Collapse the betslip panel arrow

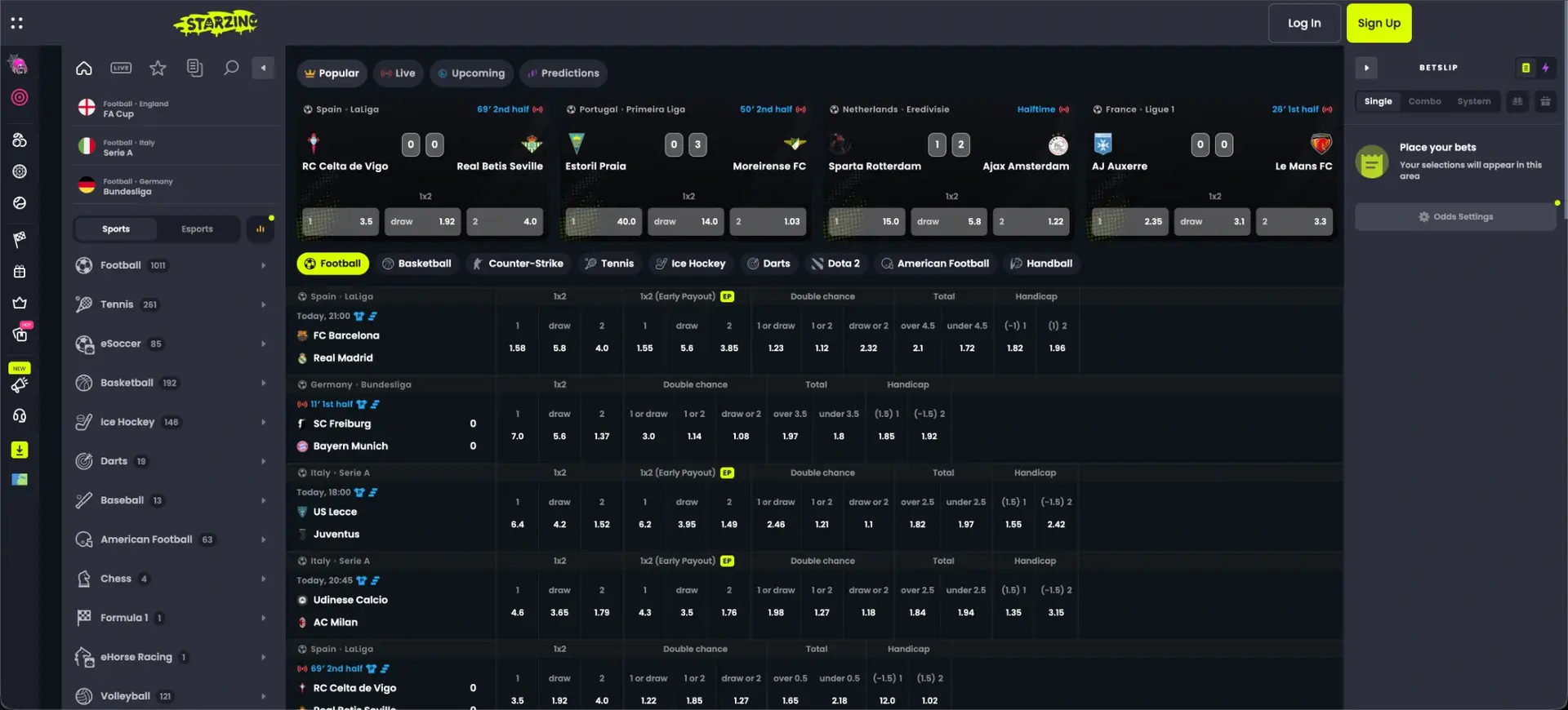pos(1366,68)
